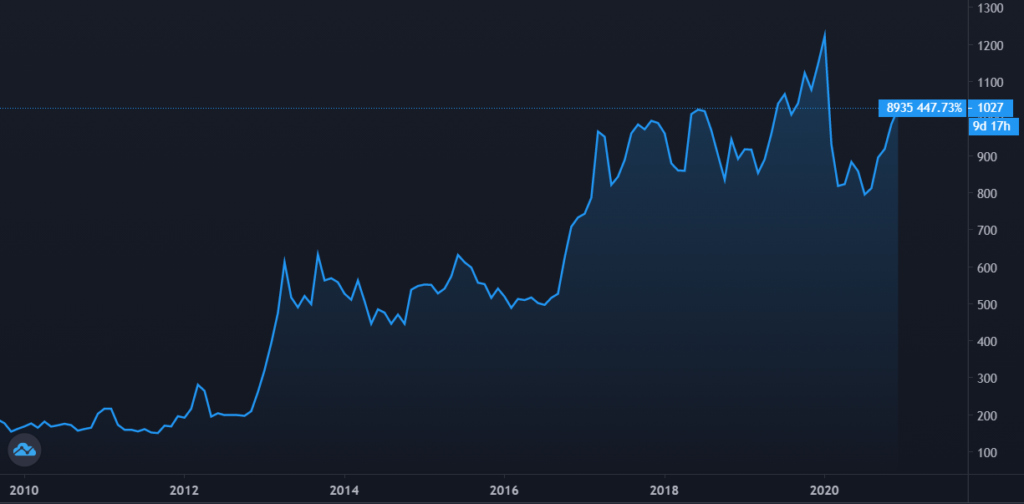This screenshot has height=504, width=1024.
Task: Click the TradingView cloud logo icon
Action: (x=24, y=450)
